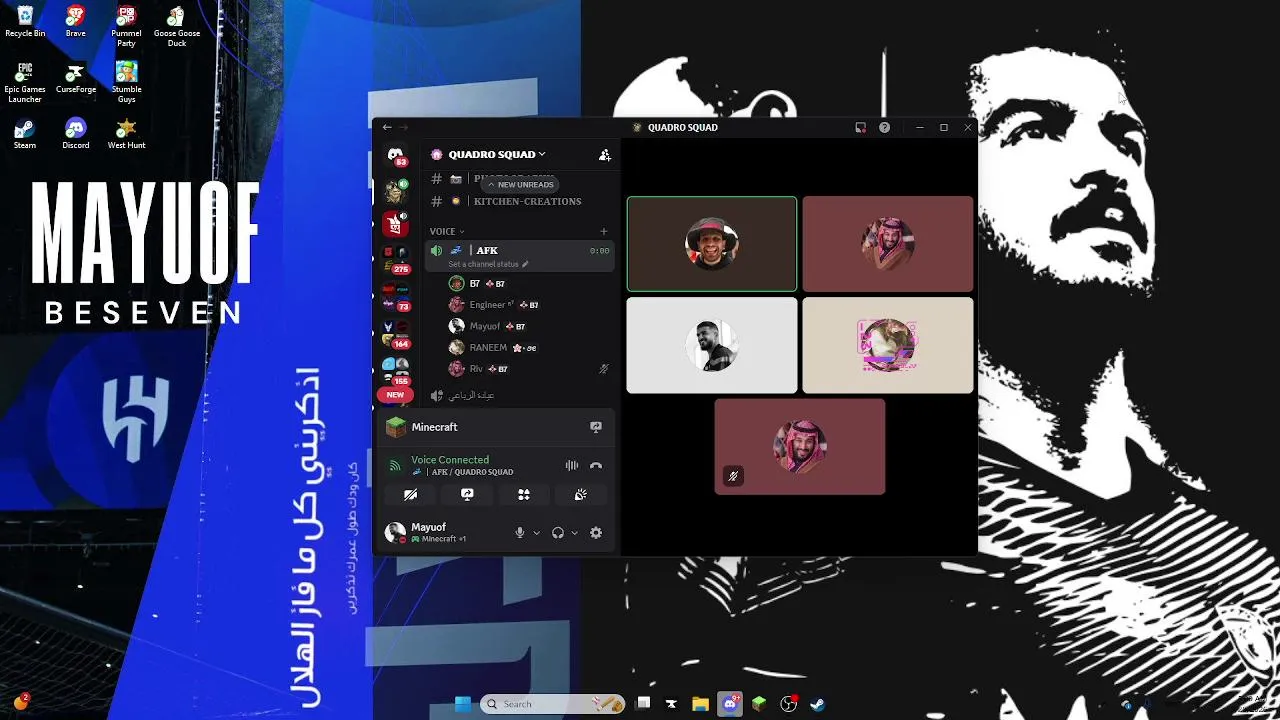Focus the green-outlined speaking video tile

[x=712, y=244]
